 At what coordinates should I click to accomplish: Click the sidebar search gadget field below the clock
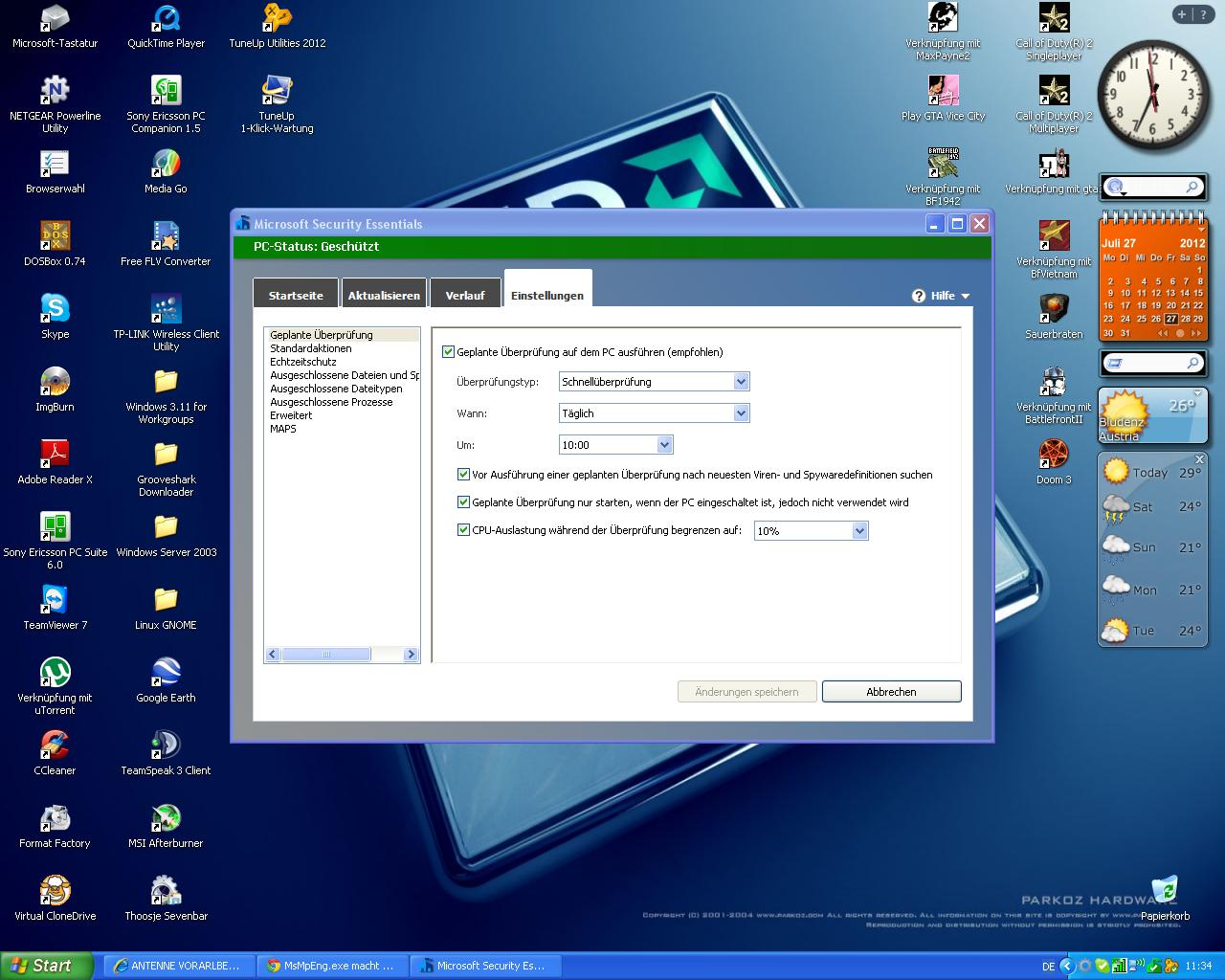click(x=1153, y=187)
